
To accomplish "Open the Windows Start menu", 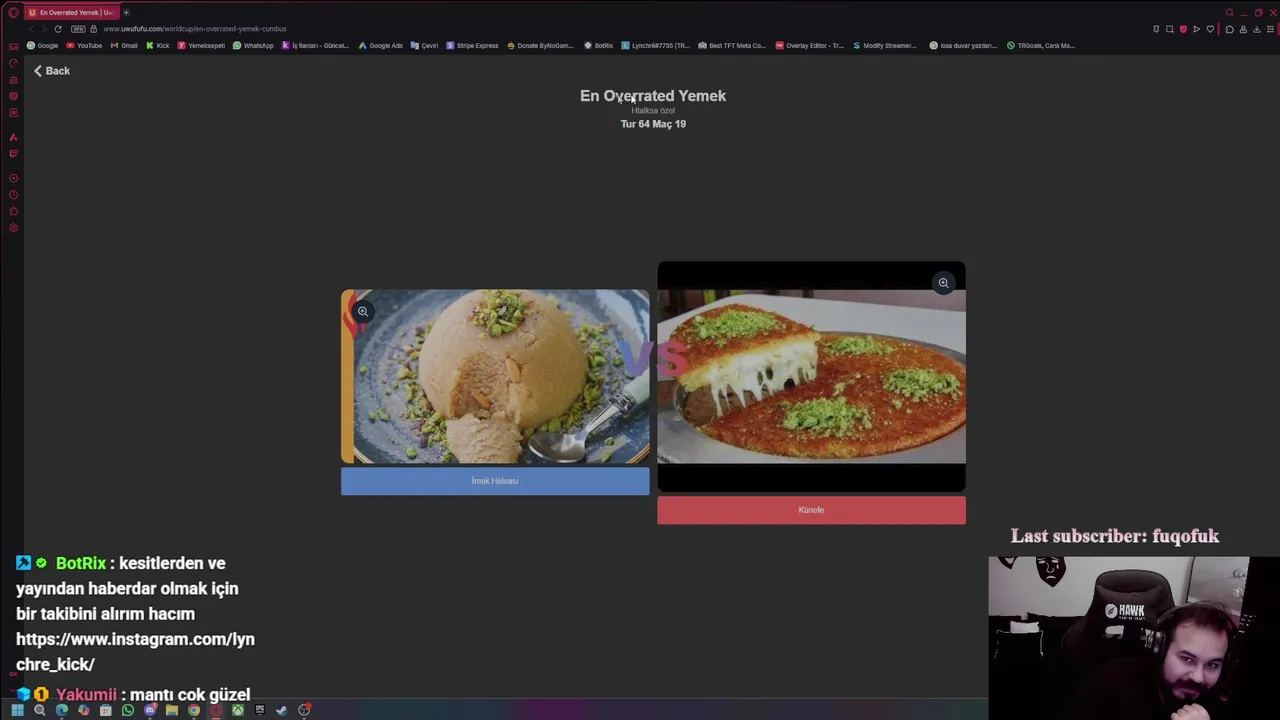I will 17,710.
